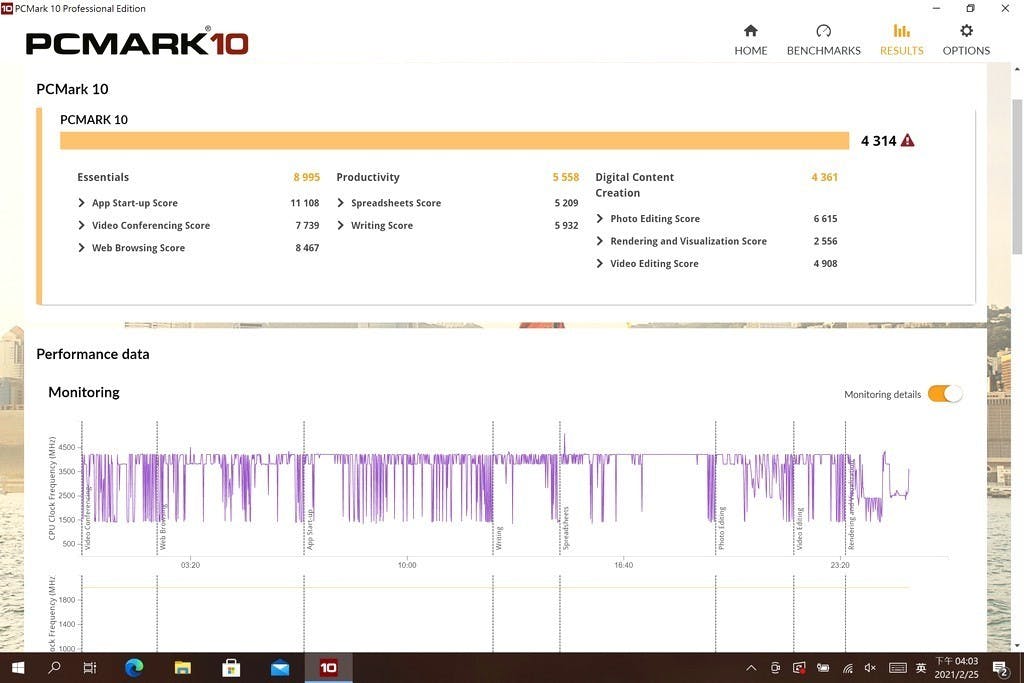Click the volume muted speaker icon
Image resolution: width=1024 pixels, height=683 pixels.
click(870, 667)
